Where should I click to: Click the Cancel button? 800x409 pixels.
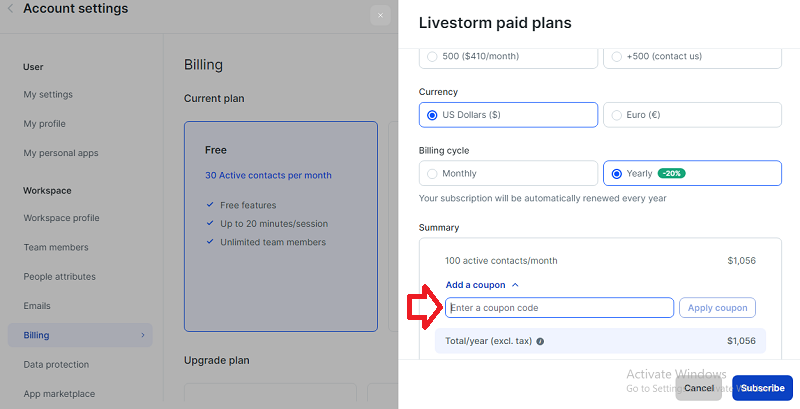pyautogui.click(x=698, y=388)
